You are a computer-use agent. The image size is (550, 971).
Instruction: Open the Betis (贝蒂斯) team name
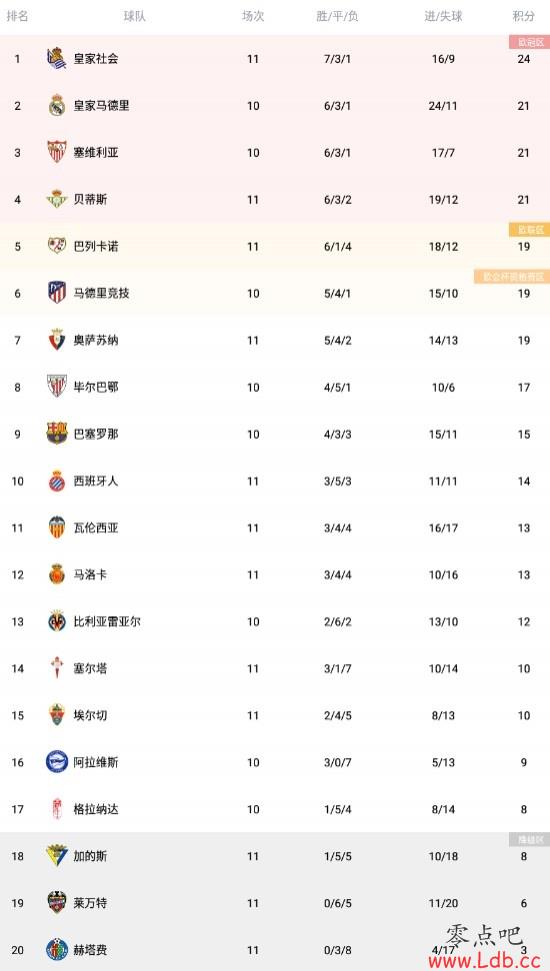[90, 199]
